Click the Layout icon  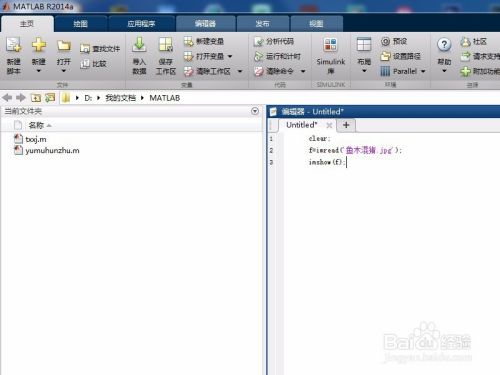364,45
